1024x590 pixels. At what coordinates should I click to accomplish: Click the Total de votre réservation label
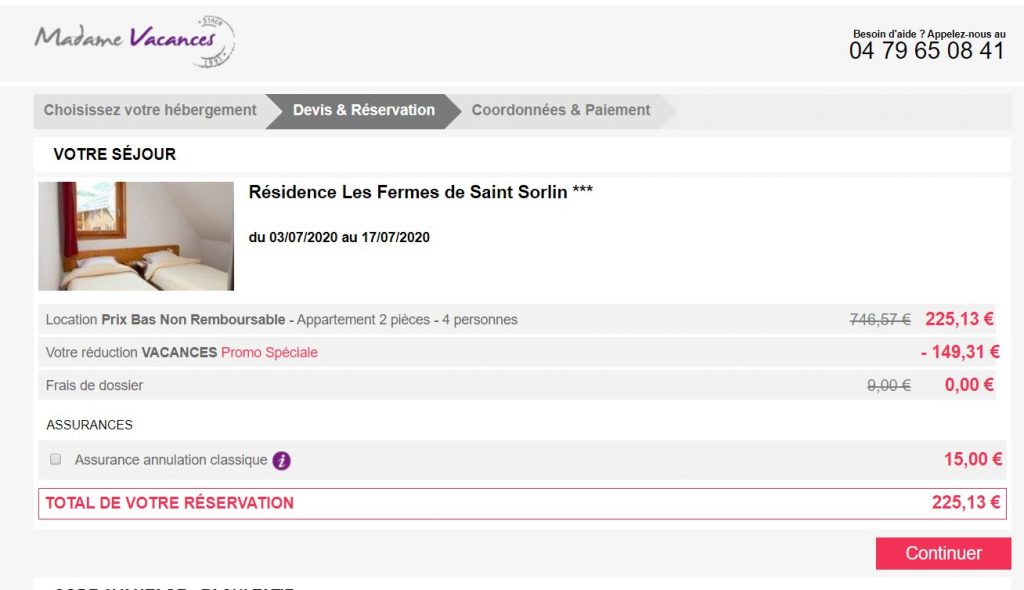tap(170, 503)
